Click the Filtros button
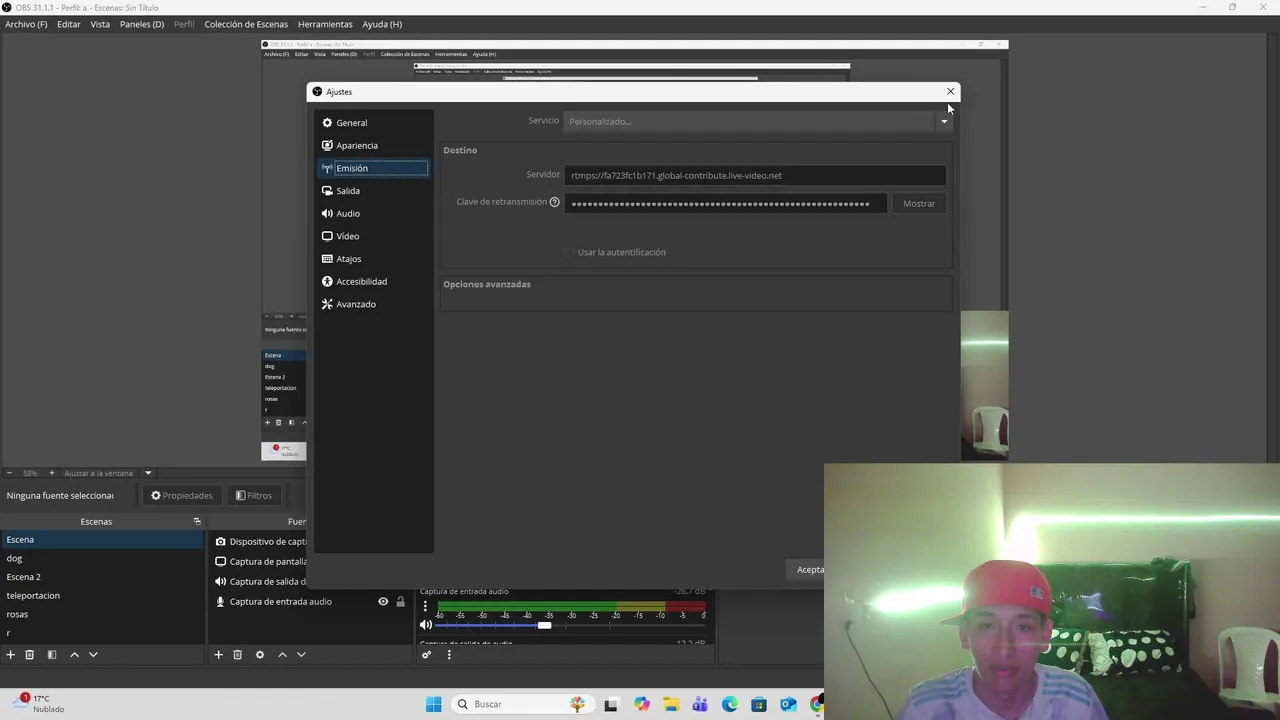Image resolution: width=1280 pixels, height=720 pixels. point(254,496)
